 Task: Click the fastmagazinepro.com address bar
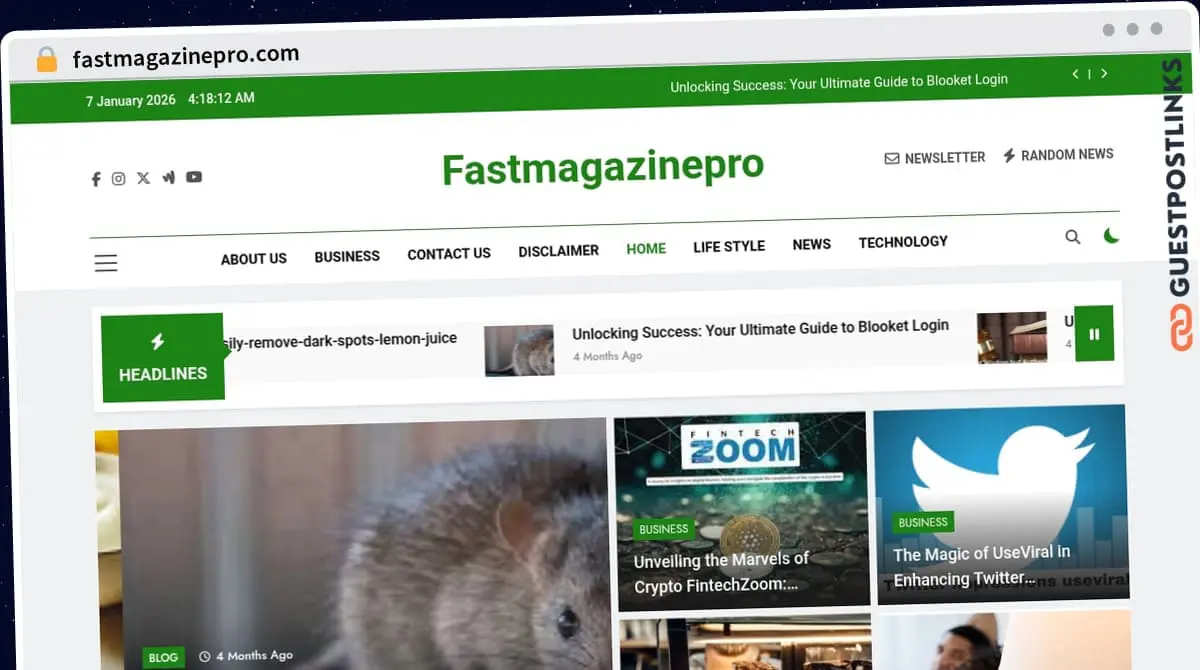pyautogui.click(x=186, y=57)
